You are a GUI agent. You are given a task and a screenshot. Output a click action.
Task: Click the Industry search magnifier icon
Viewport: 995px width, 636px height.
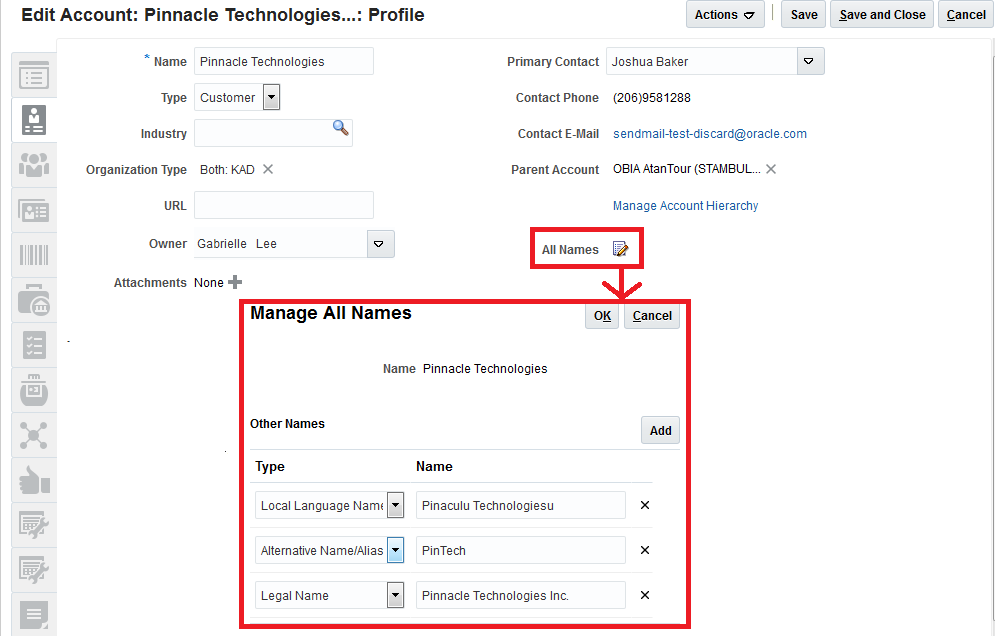[341, 128]
